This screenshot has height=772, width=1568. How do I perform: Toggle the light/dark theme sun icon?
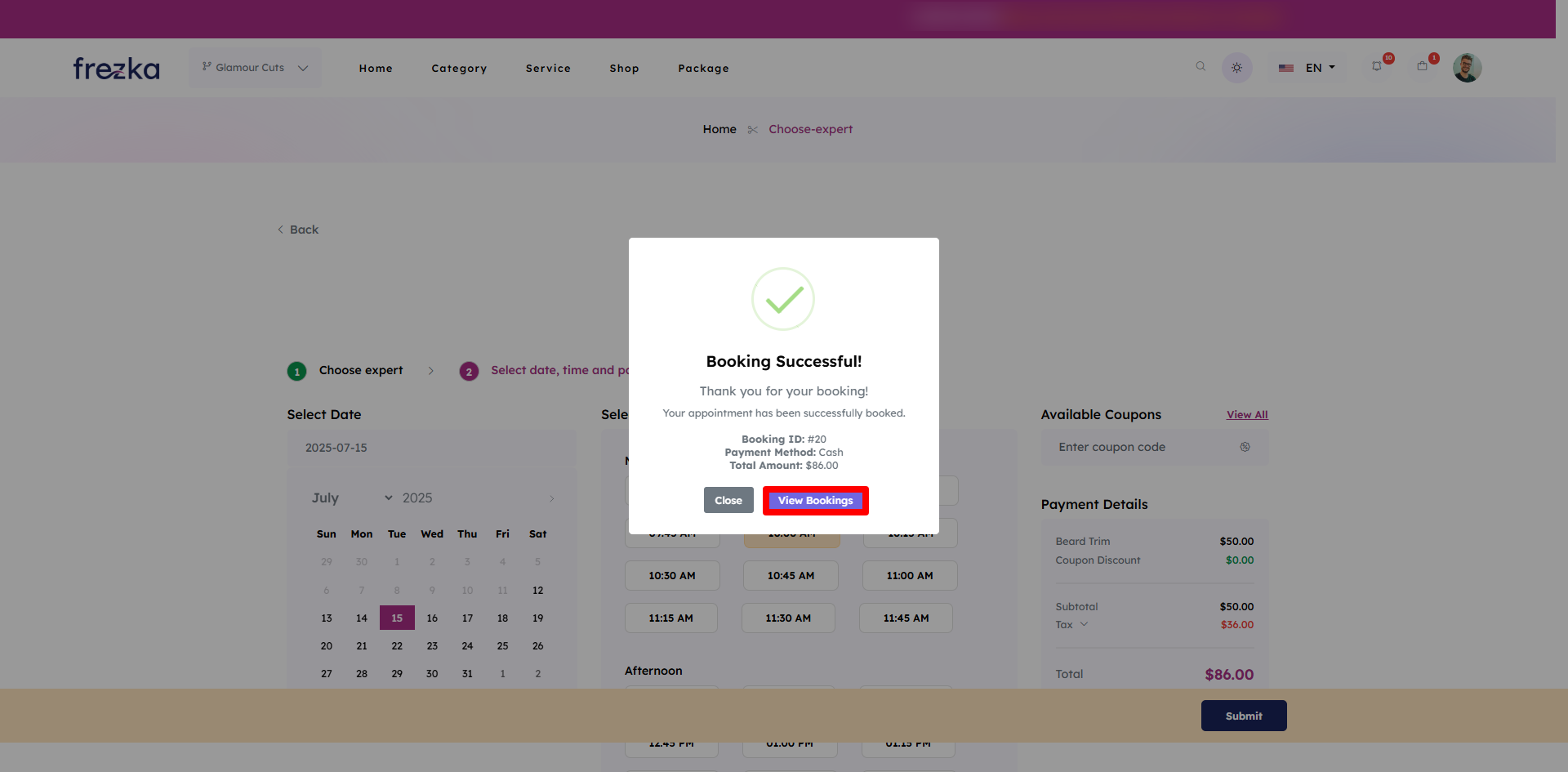pyautogui.click(x=1236, y=68)
